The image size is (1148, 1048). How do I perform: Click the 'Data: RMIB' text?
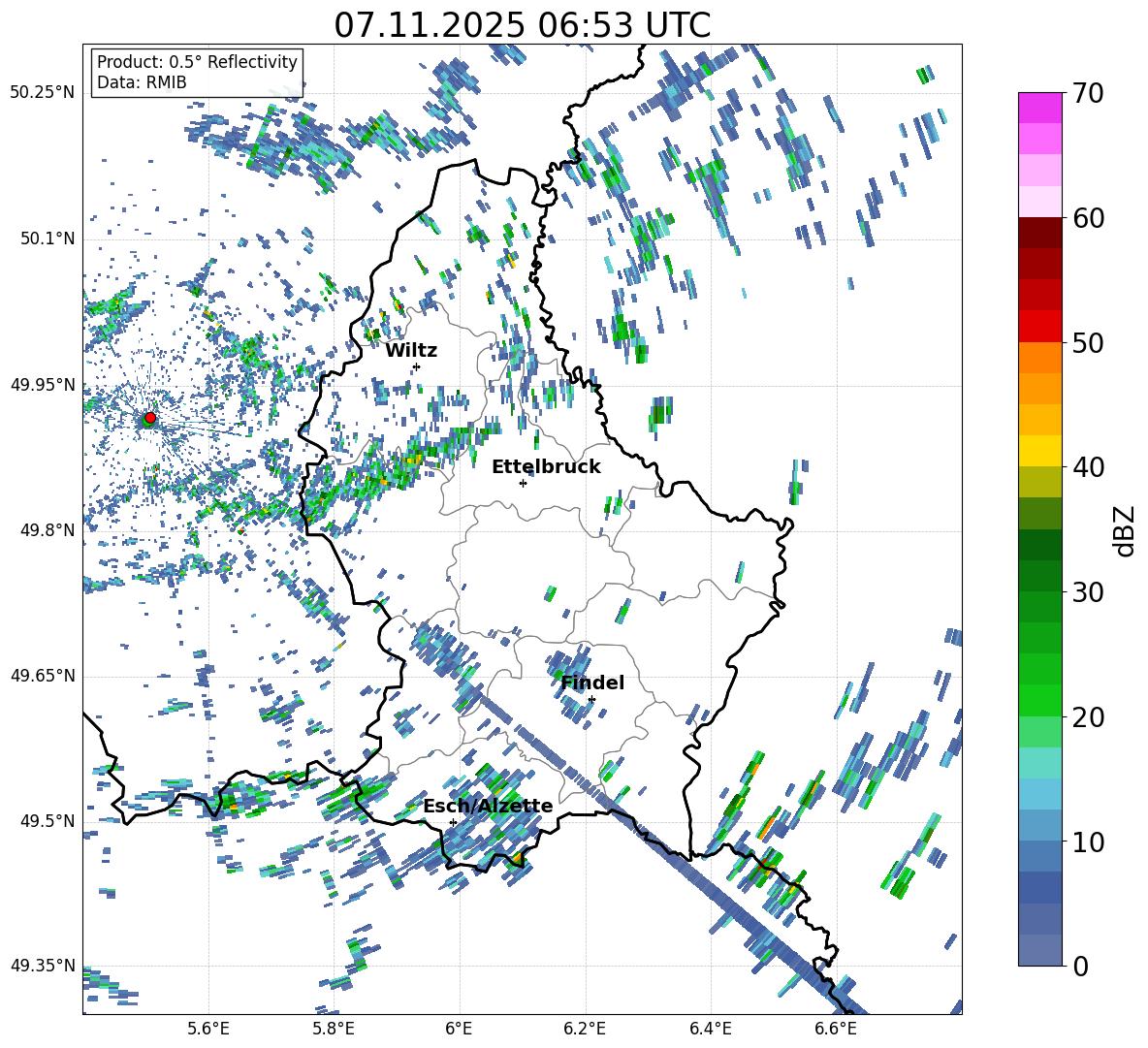coord(142,82)
